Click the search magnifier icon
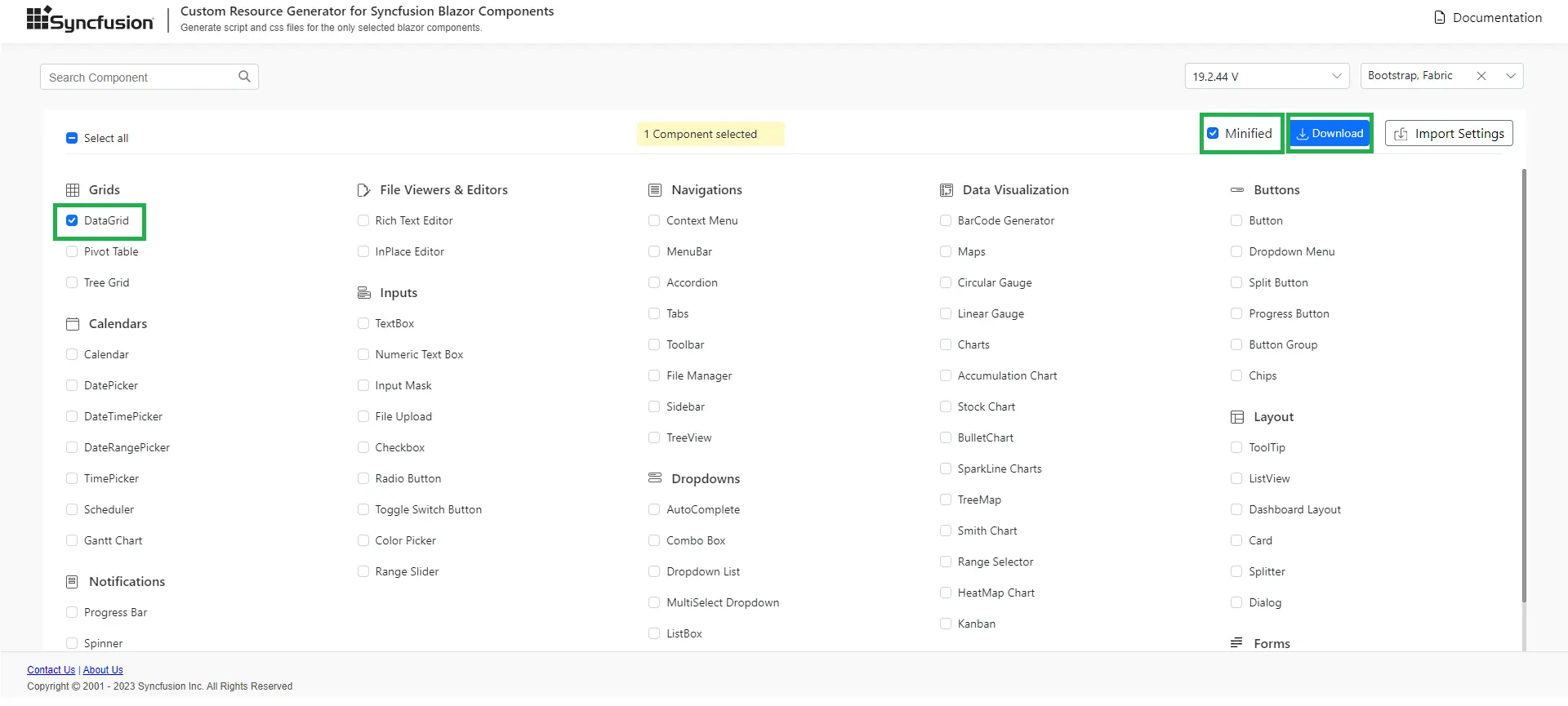 [244, 77]
